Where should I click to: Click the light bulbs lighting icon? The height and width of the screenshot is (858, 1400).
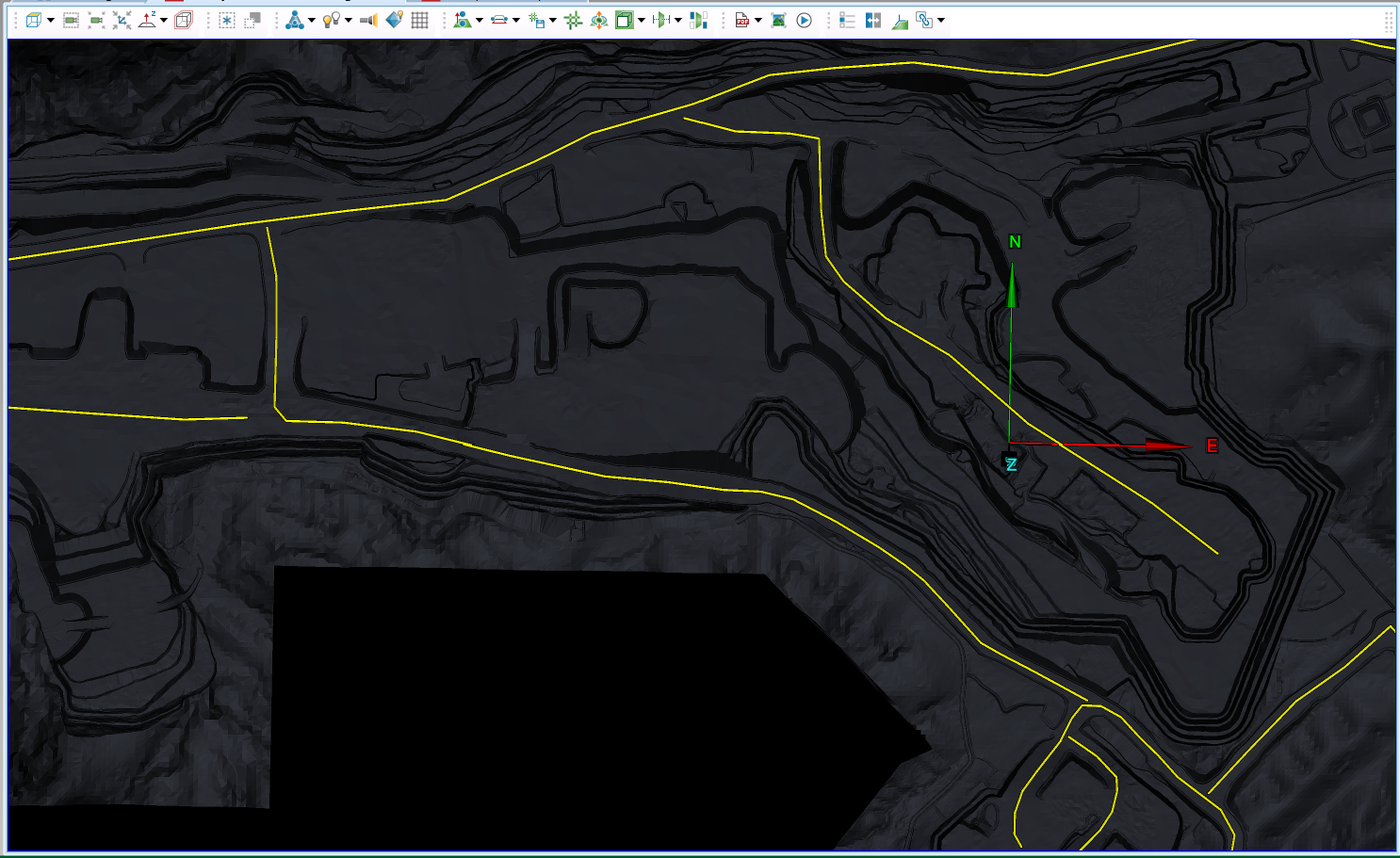click(331, 20)
